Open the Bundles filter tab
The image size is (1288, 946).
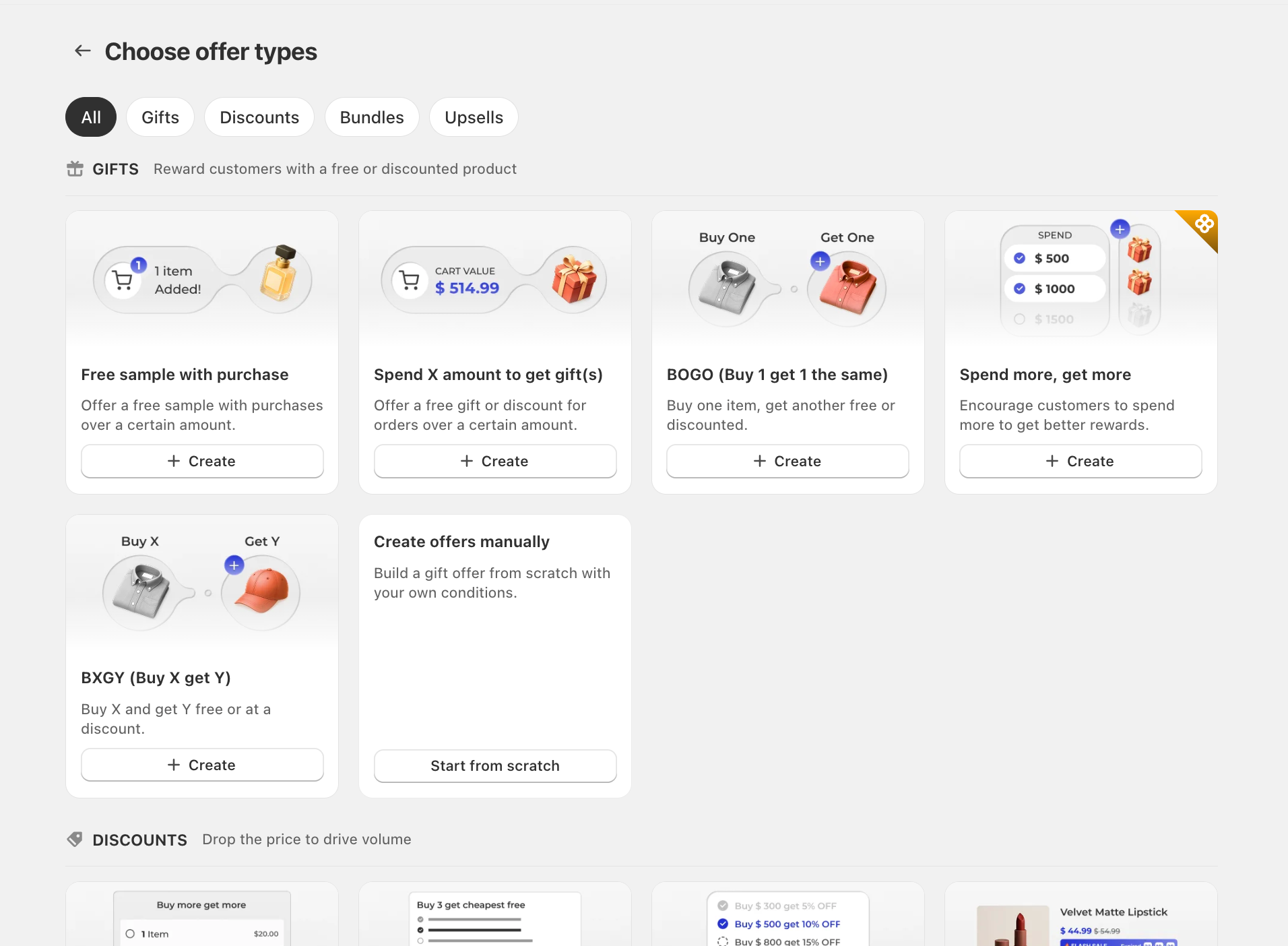pos(372,117)
